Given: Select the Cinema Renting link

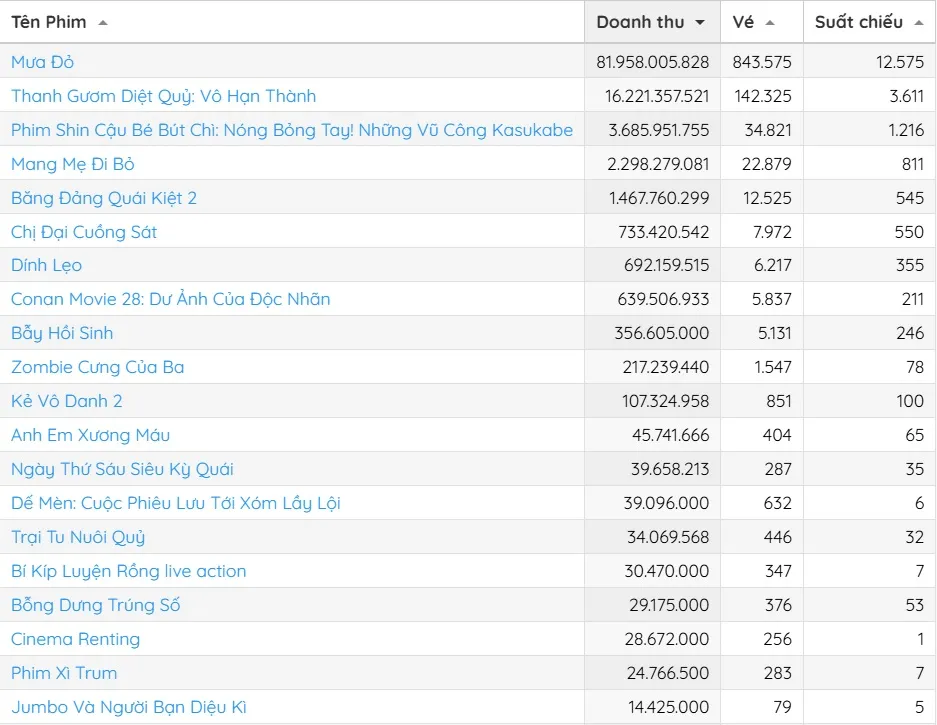Looking at the screenshot, I should coord(75,639).
